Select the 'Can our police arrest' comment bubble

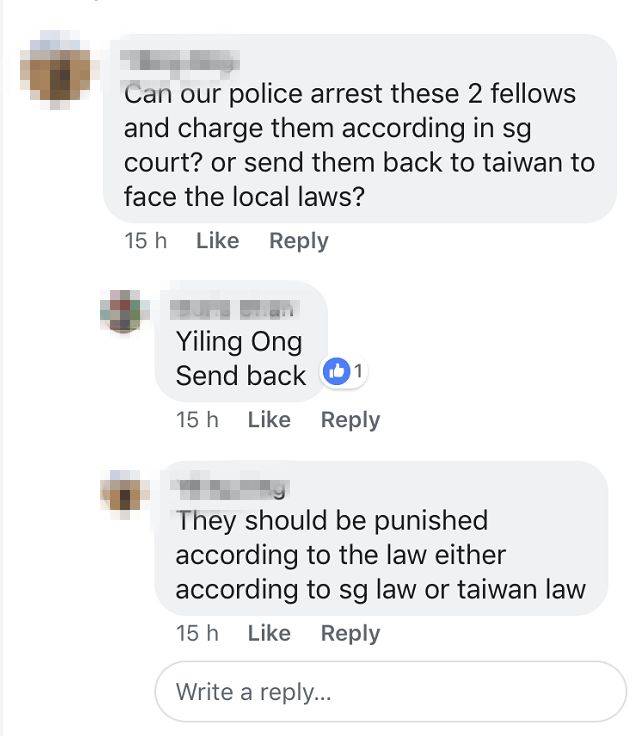360,128
